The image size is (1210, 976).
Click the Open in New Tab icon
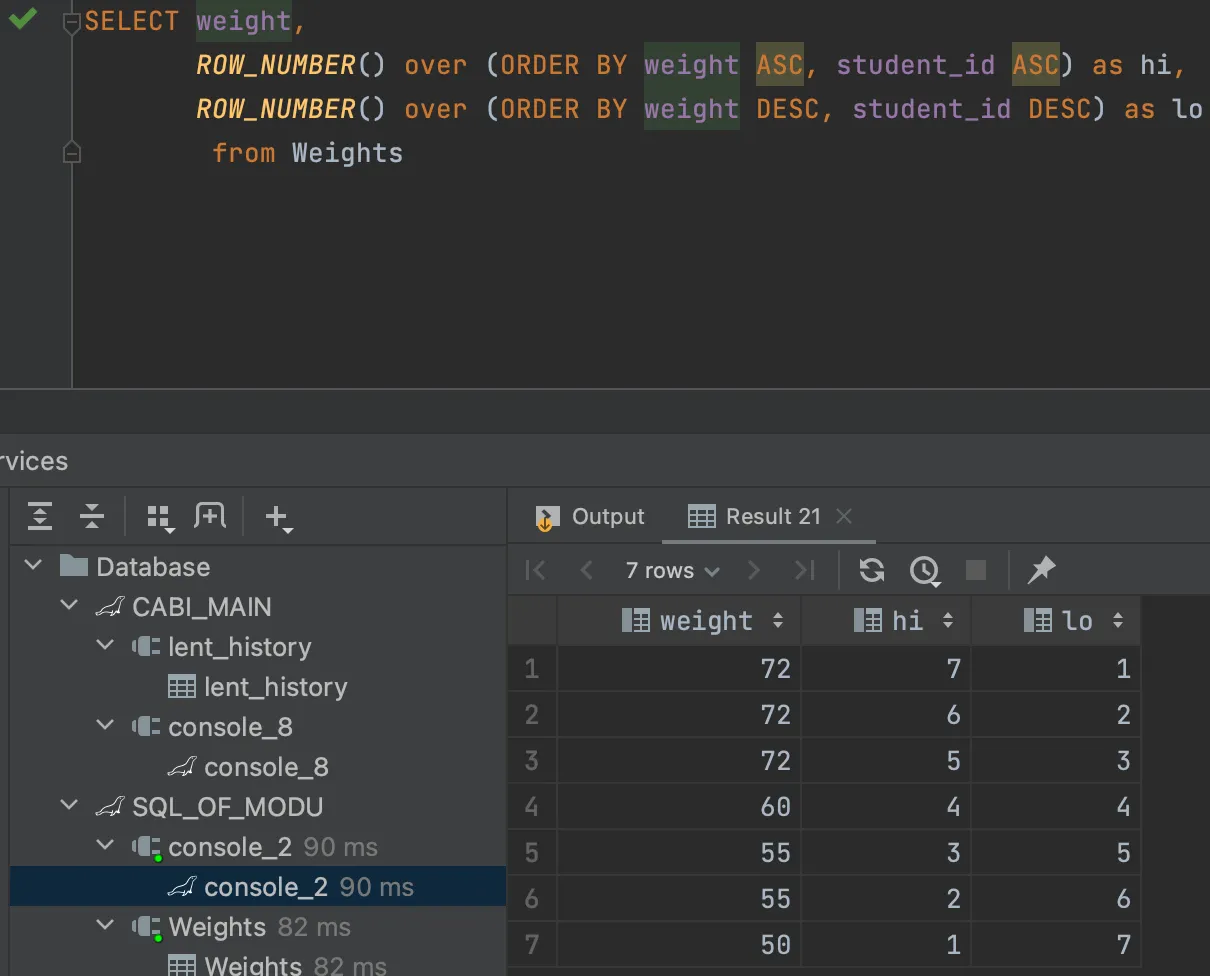(210, 516)
